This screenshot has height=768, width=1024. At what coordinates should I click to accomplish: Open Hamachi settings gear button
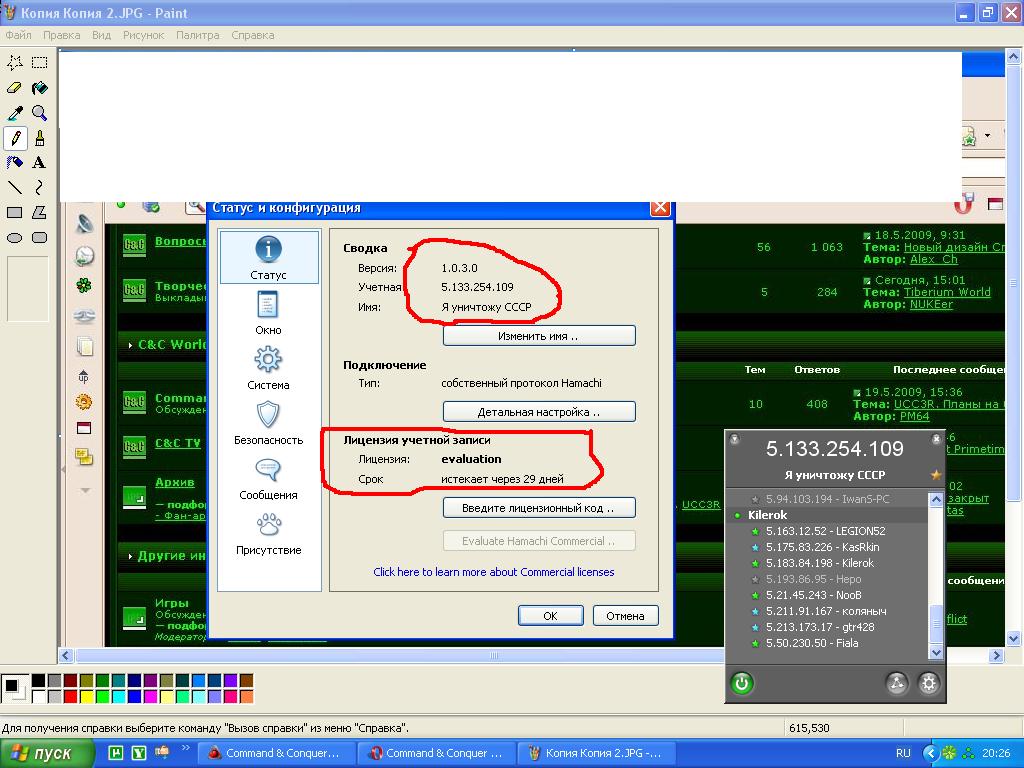(928, 683)
